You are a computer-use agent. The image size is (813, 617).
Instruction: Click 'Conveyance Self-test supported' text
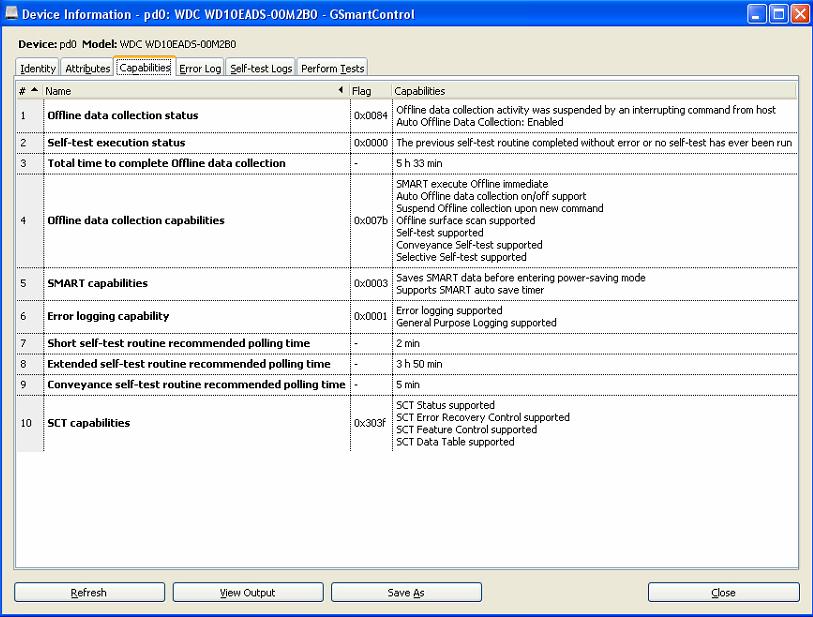469,245
